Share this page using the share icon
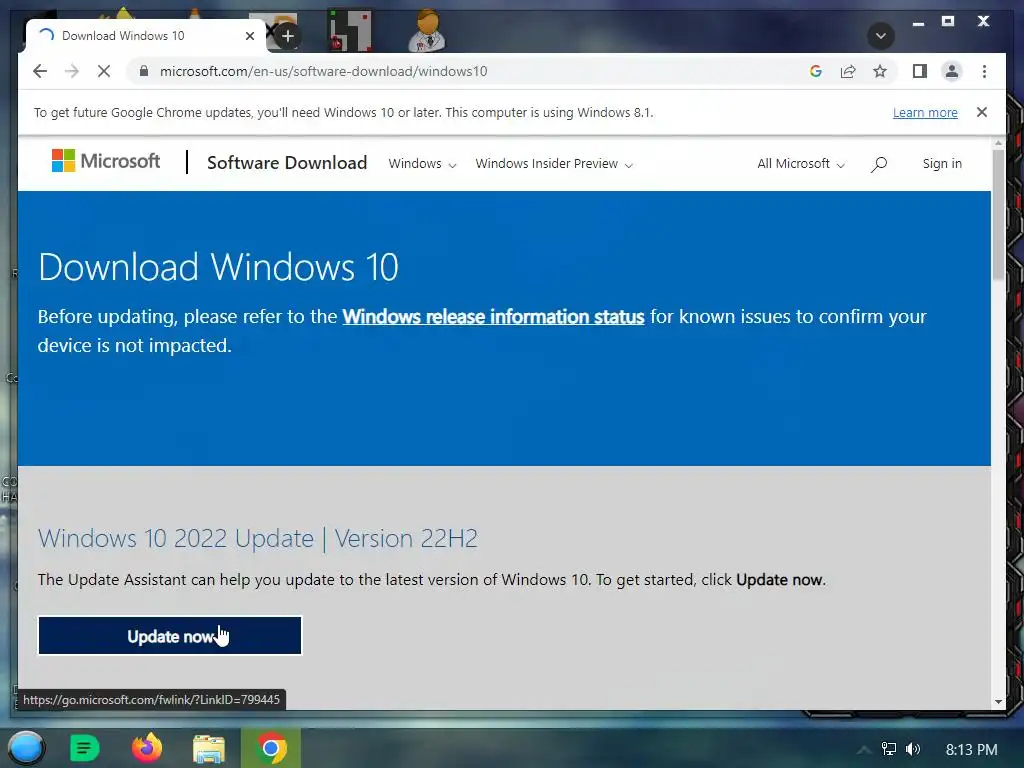This screenshot has height=768, width=1024. (x=848, y=71)
